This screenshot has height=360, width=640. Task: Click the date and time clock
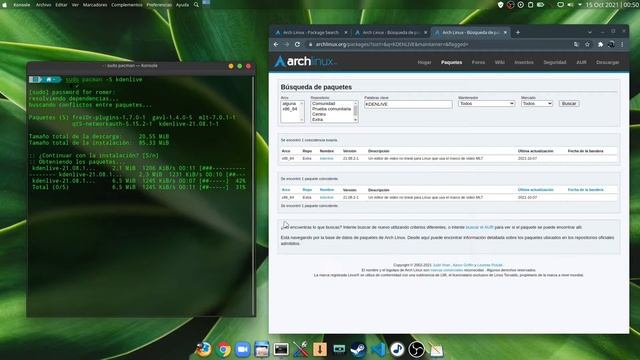point(612,5)
